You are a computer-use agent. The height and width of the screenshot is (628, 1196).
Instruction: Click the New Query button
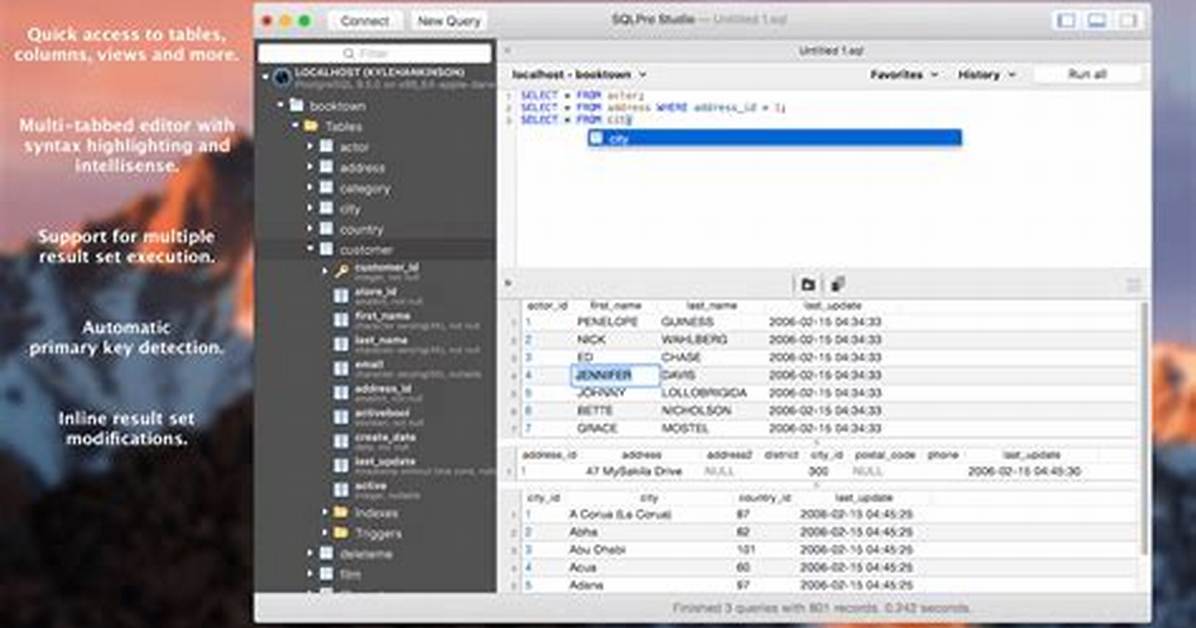(x=448, y=21)
